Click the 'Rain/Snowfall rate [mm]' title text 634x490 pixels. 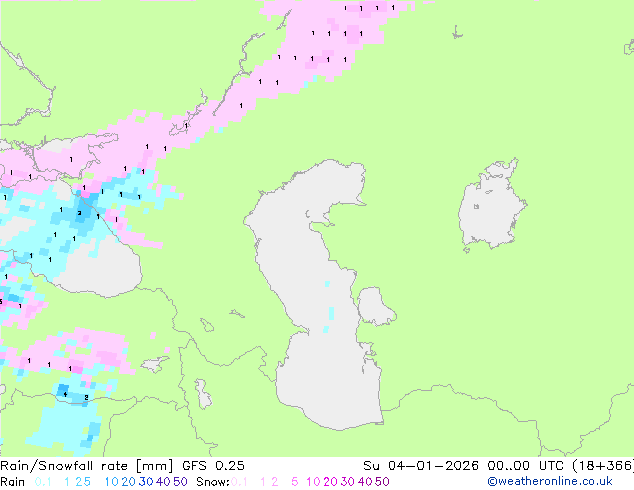87,466
